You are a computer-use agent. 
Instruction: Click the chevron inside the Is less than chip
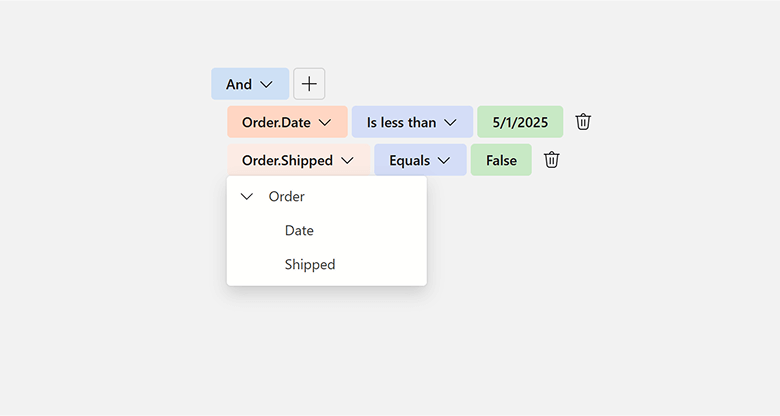click(450, 122)
